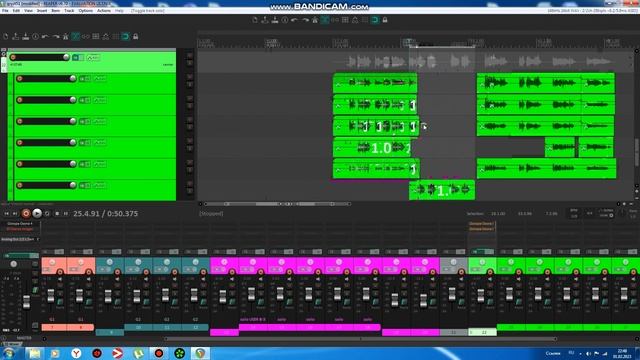Click Undo icon in top-center docked toolbar
Screen dimensions: 640x360
295,20
